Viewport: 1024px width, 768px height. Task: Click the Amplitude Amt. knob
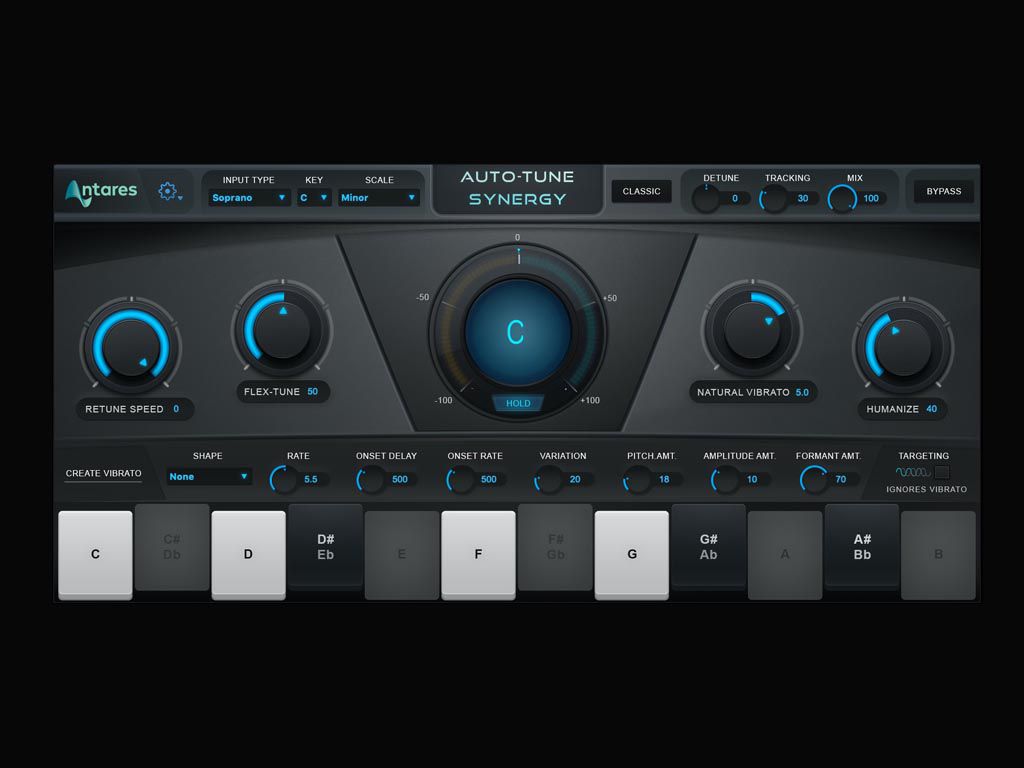point(725,479)
